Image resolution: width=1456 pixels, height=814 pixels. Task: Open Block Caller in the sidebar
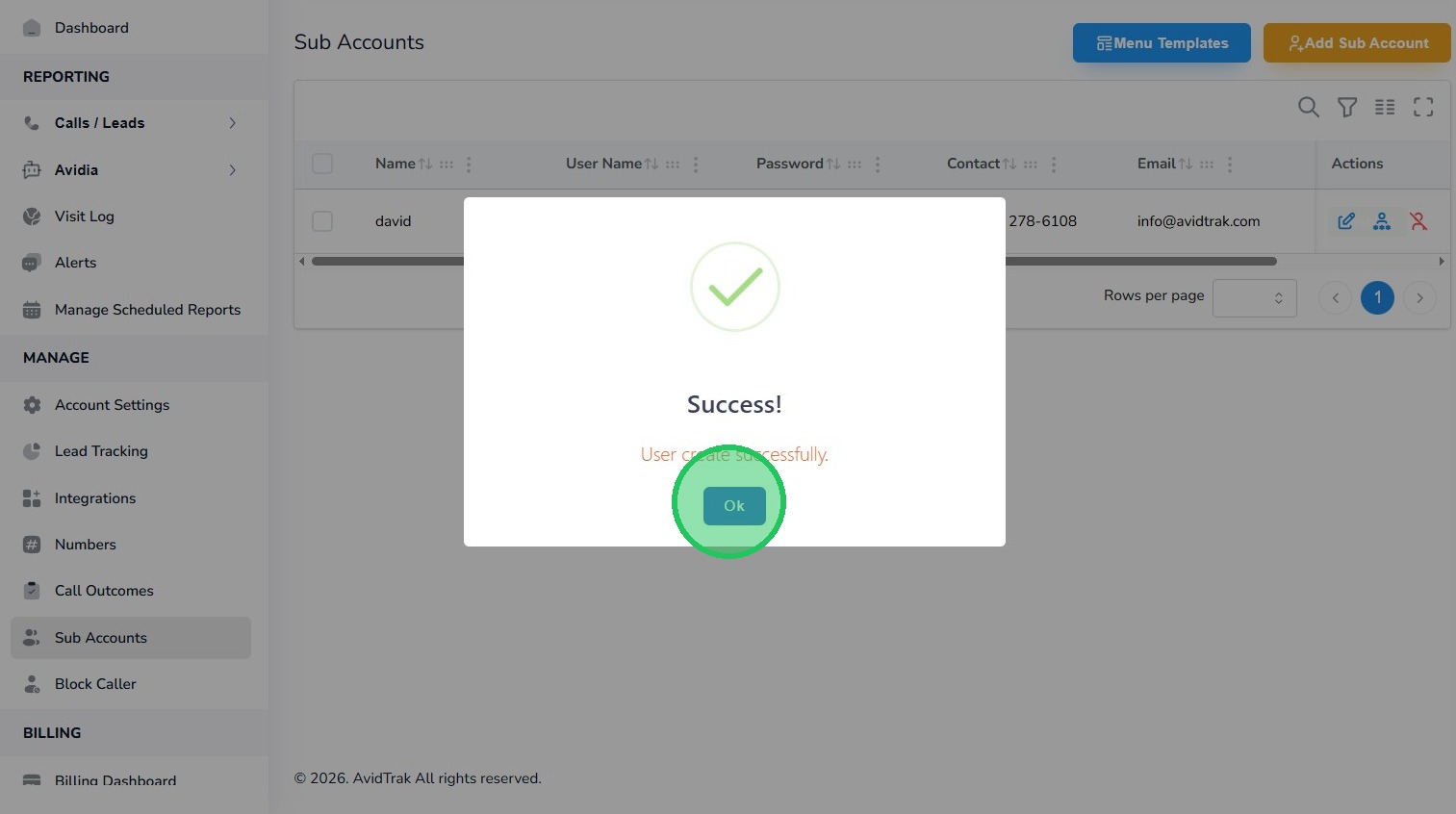[131, 684]
